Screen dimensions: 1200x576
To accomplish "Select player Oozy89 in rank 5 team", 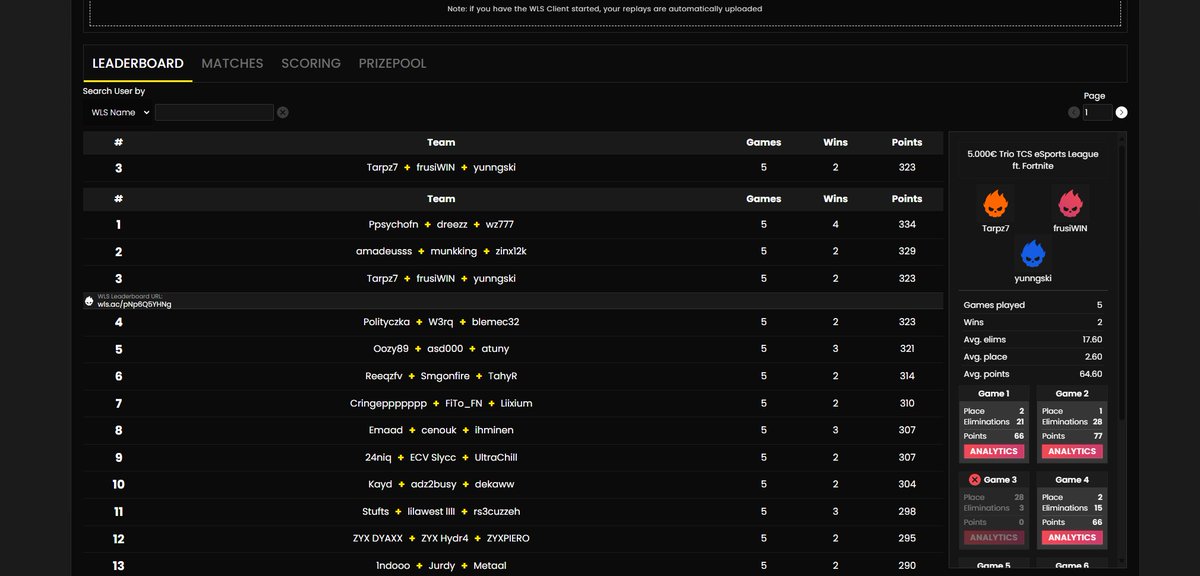I will pos(391,349).
